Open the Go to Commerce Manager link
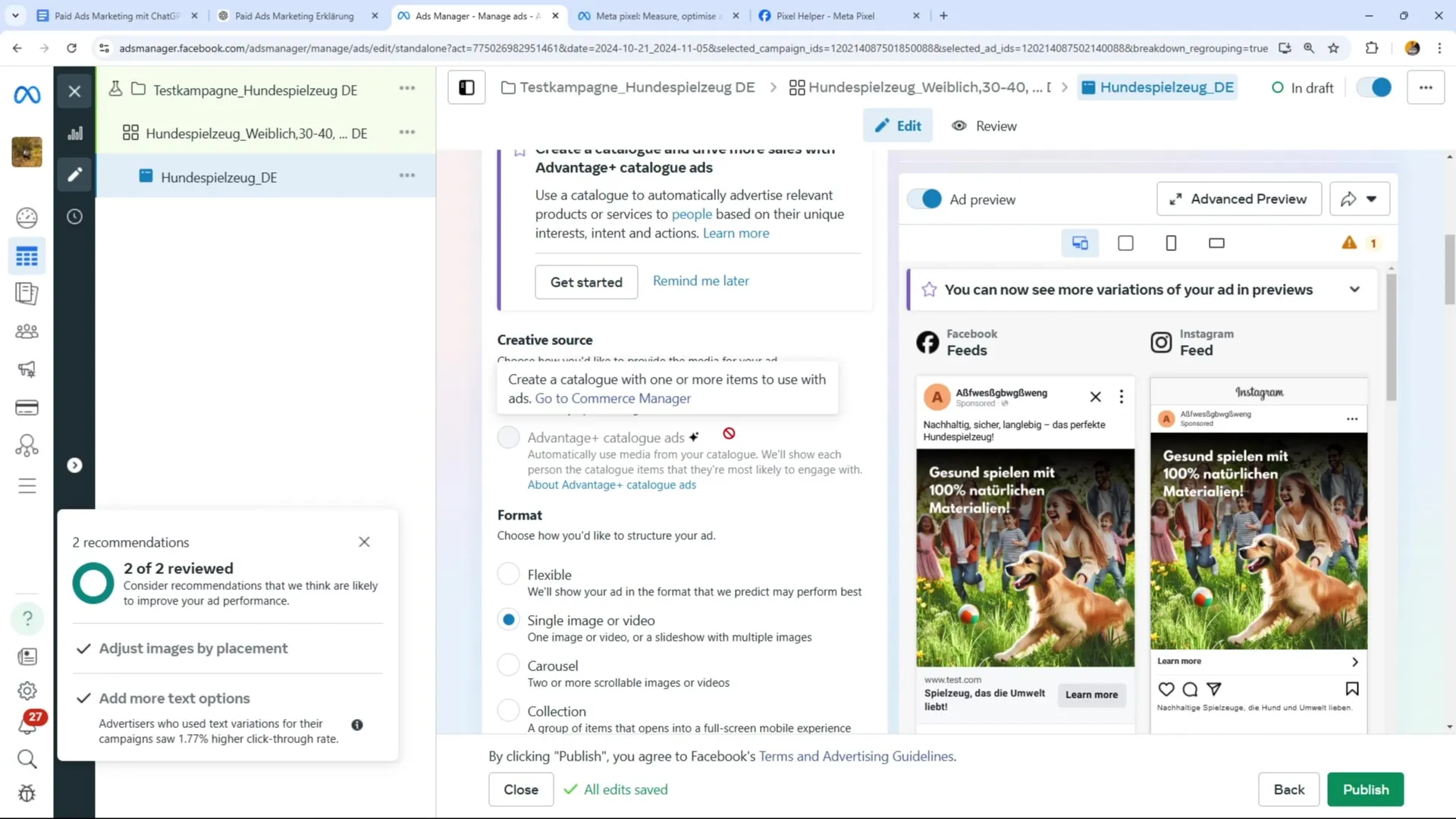Screen dimensions: 1456x819 [x=613, y=399]
